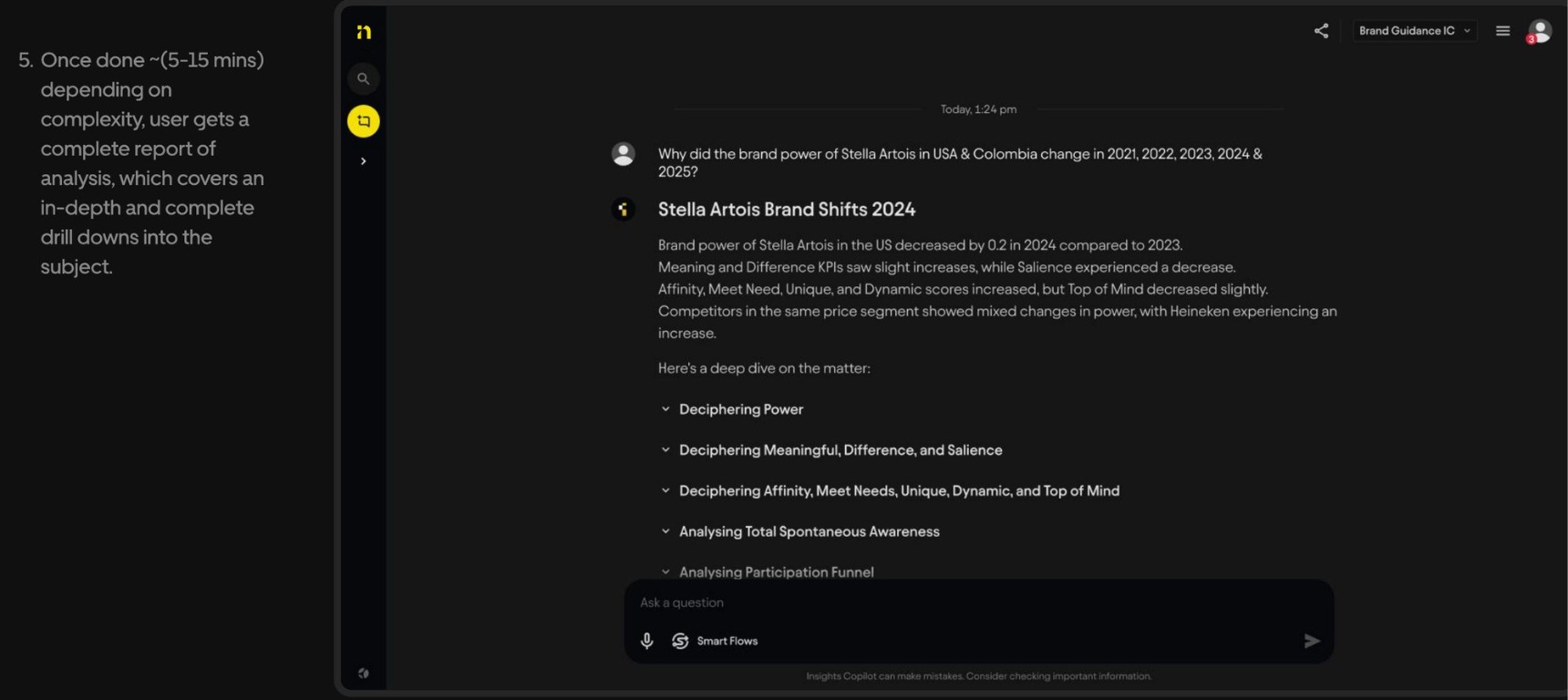
Task: Click the 'Here's a deep dive on the matter' text
Action: tap(764, 368)
